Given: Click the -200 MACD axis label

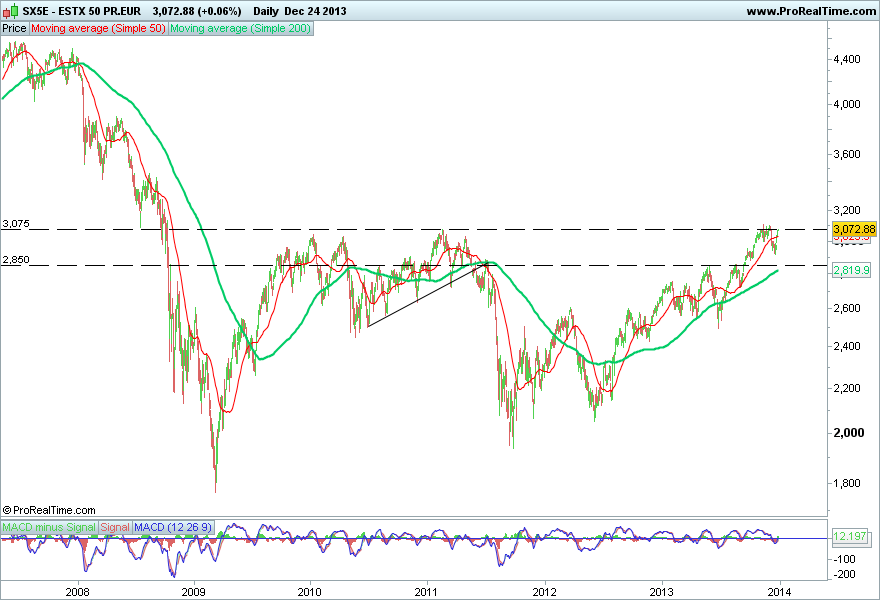Looking at the screenshot, I should (x=845, y=574).
